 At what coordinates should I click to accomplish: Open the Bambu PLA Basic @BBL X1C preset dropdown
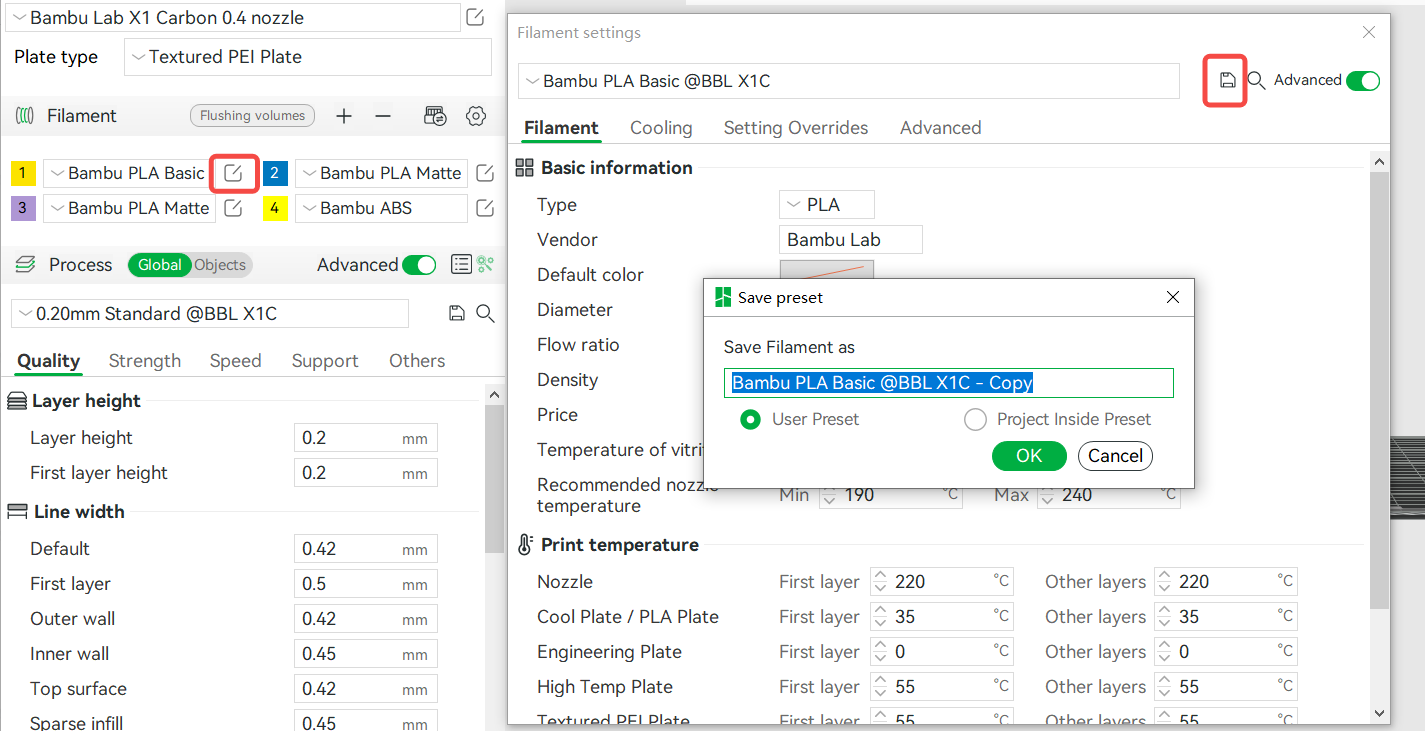tap(849, 81)
